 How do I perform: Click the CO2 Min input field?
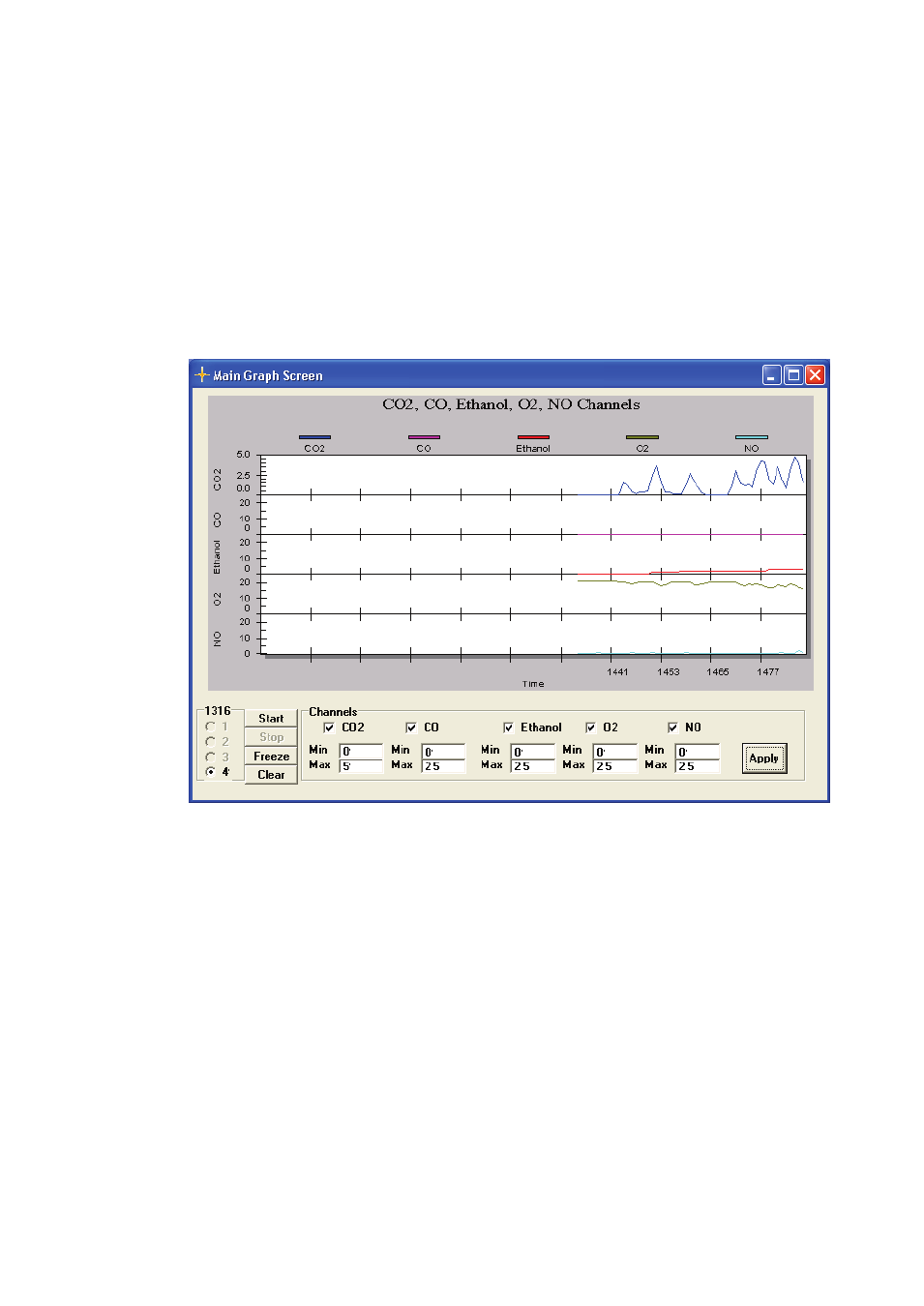tap(361, 751)
